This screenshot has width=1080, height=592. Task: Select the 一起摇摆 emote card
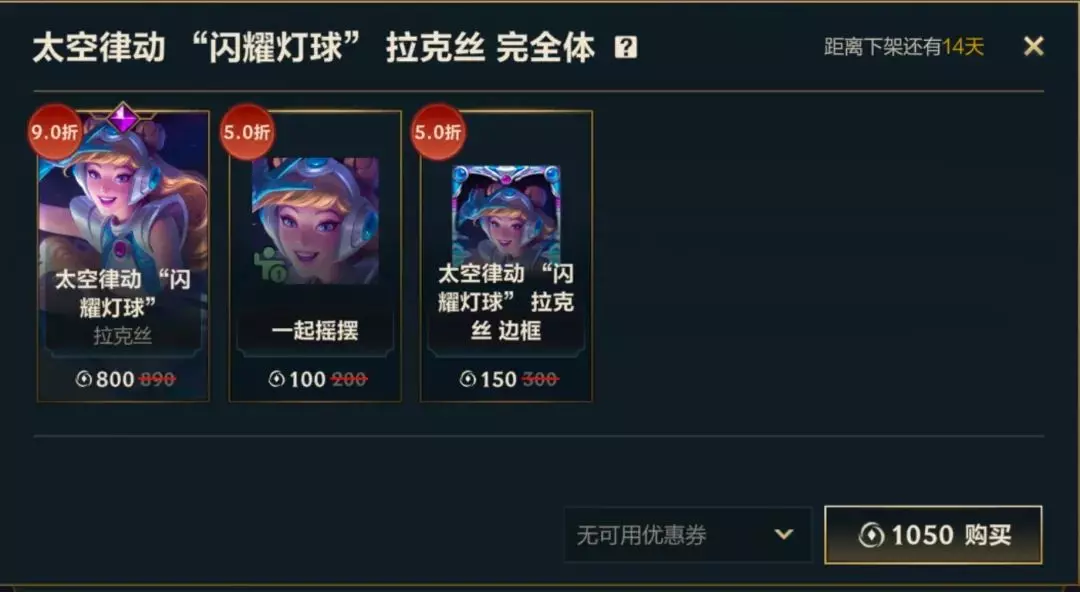[x=315, y=256]
